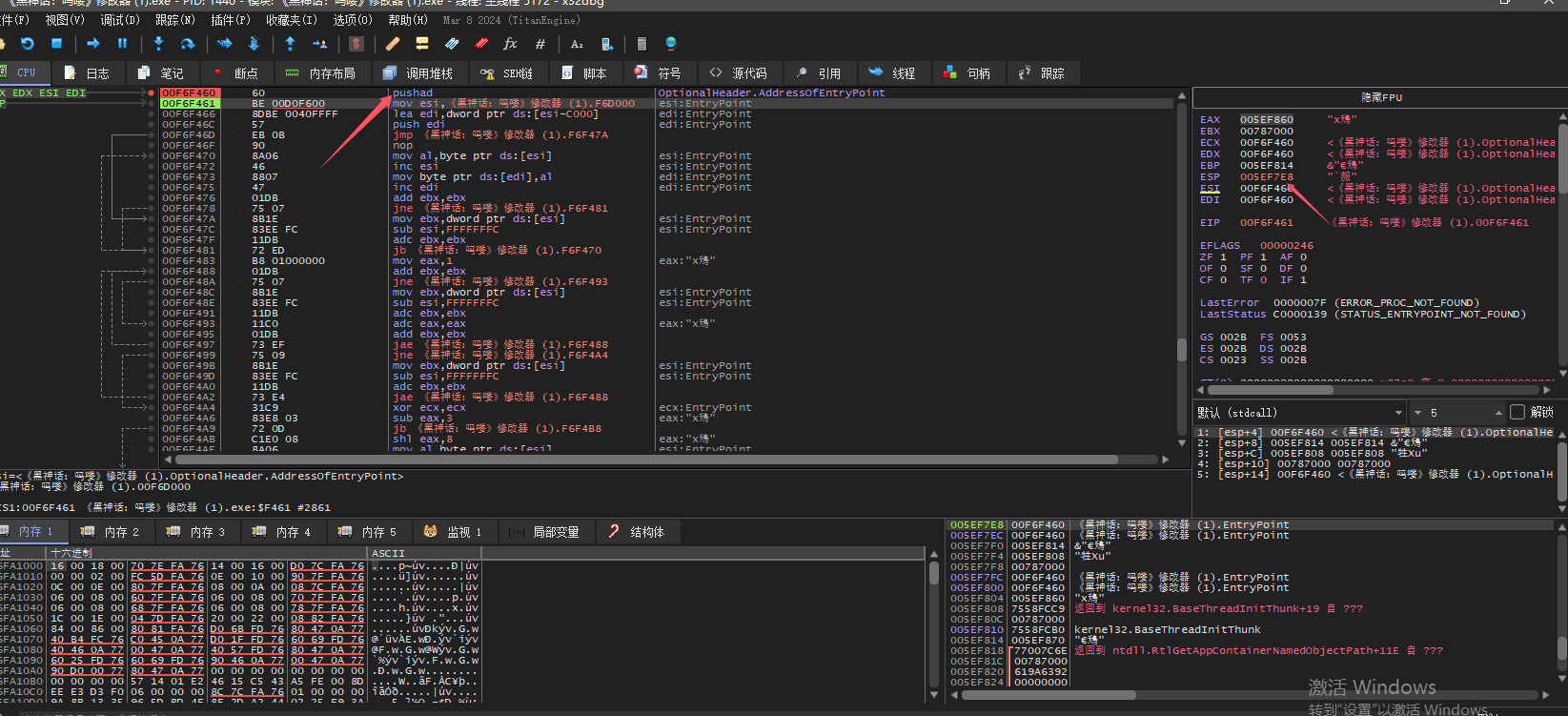Viewport: 1568px width, 716px height.
Task: Click the argument count field showing 5
Action: 1458,413
